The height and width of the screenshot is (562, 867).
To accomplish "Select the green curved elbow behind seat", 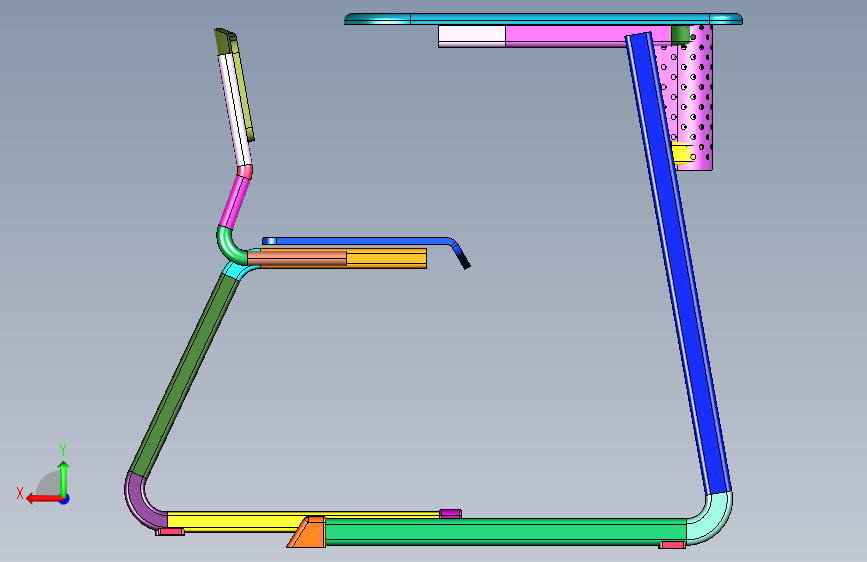I will coord(229,246).
